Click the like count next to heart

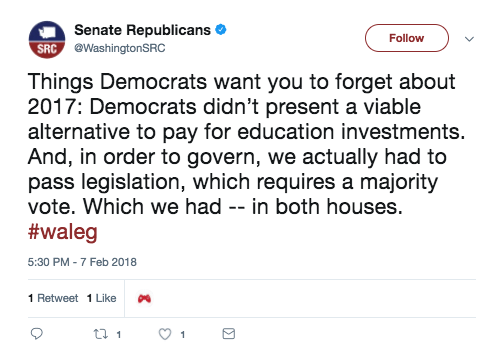pyautogui.click(x=183, y=335)
